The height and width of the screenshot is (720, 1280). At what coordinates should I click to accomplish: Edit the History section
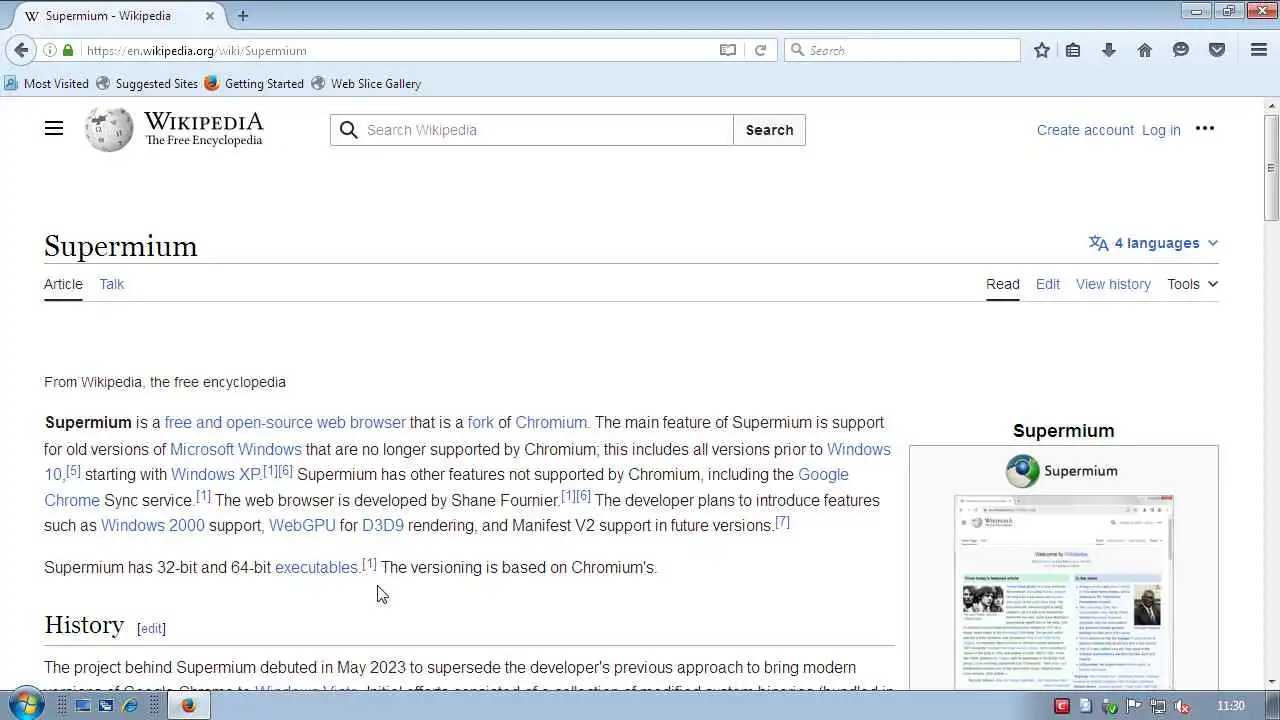pyautogui.click(x=151, y=628)
